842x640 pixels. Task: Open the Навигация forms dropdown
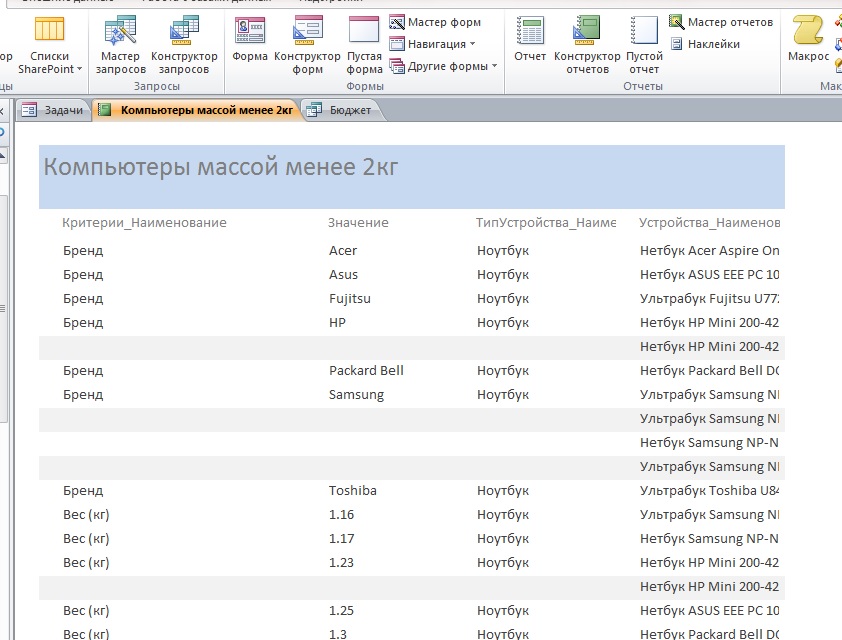pyautogui.click(x=432, y=44)
